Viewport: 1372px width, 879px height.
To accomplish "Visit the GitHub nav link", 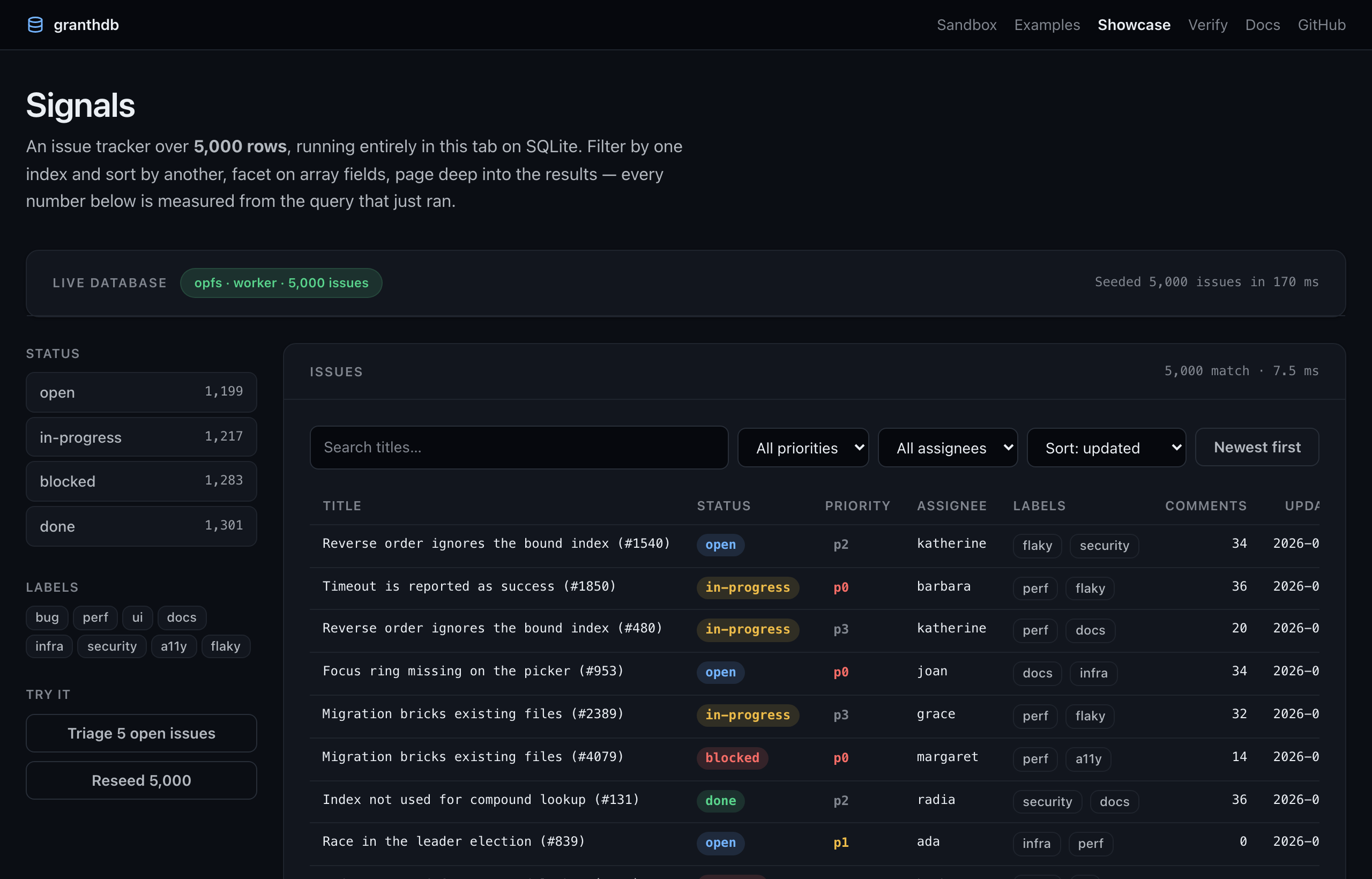I will pos(1321,25).
